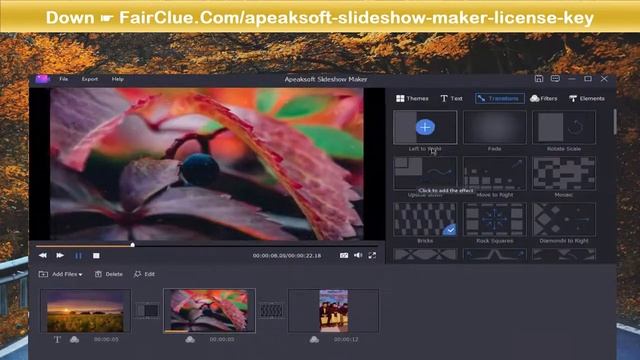
Task: Click the text icon under the sunset clip
Action: [x=57, y=340]
